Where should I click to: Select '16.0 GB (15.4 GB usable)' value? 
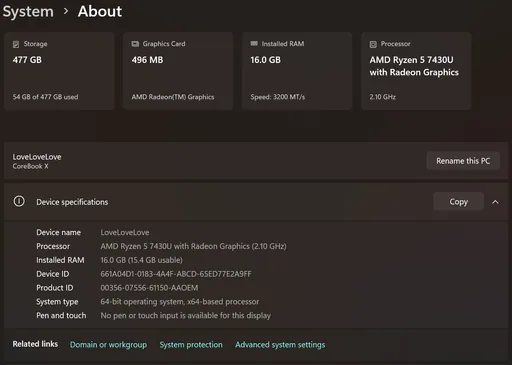click(142, 260)
